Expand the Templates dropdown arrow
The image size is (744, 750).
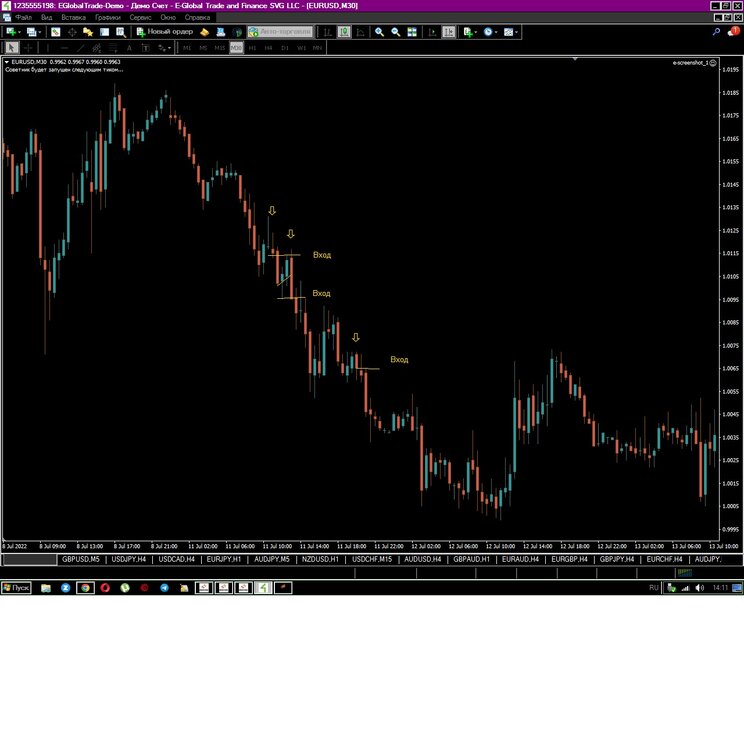tap(517, 33)
